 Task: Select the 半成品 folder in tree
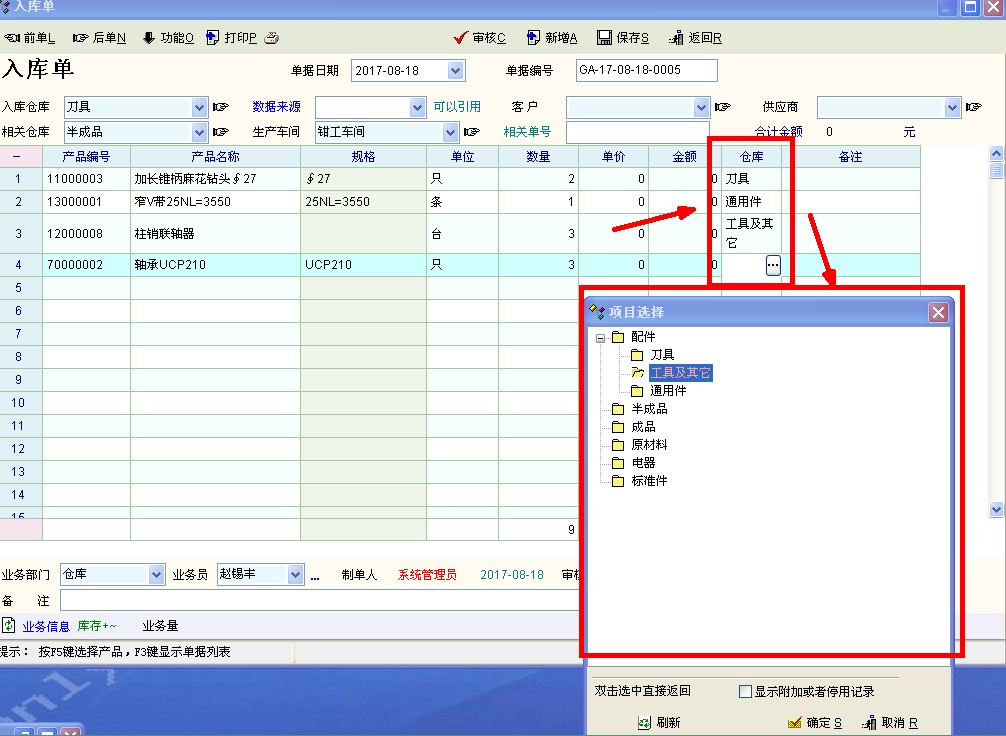648,409
